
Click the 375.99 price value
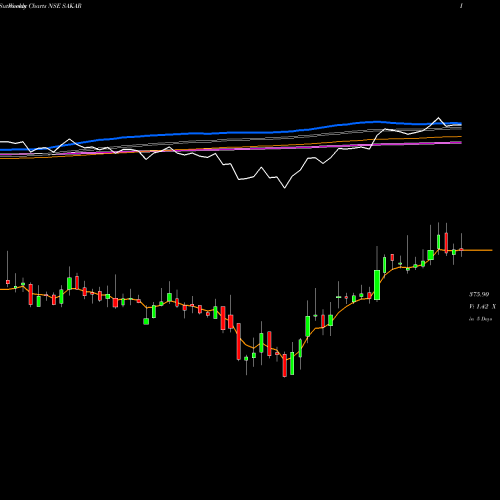click(x=479, y=295)
